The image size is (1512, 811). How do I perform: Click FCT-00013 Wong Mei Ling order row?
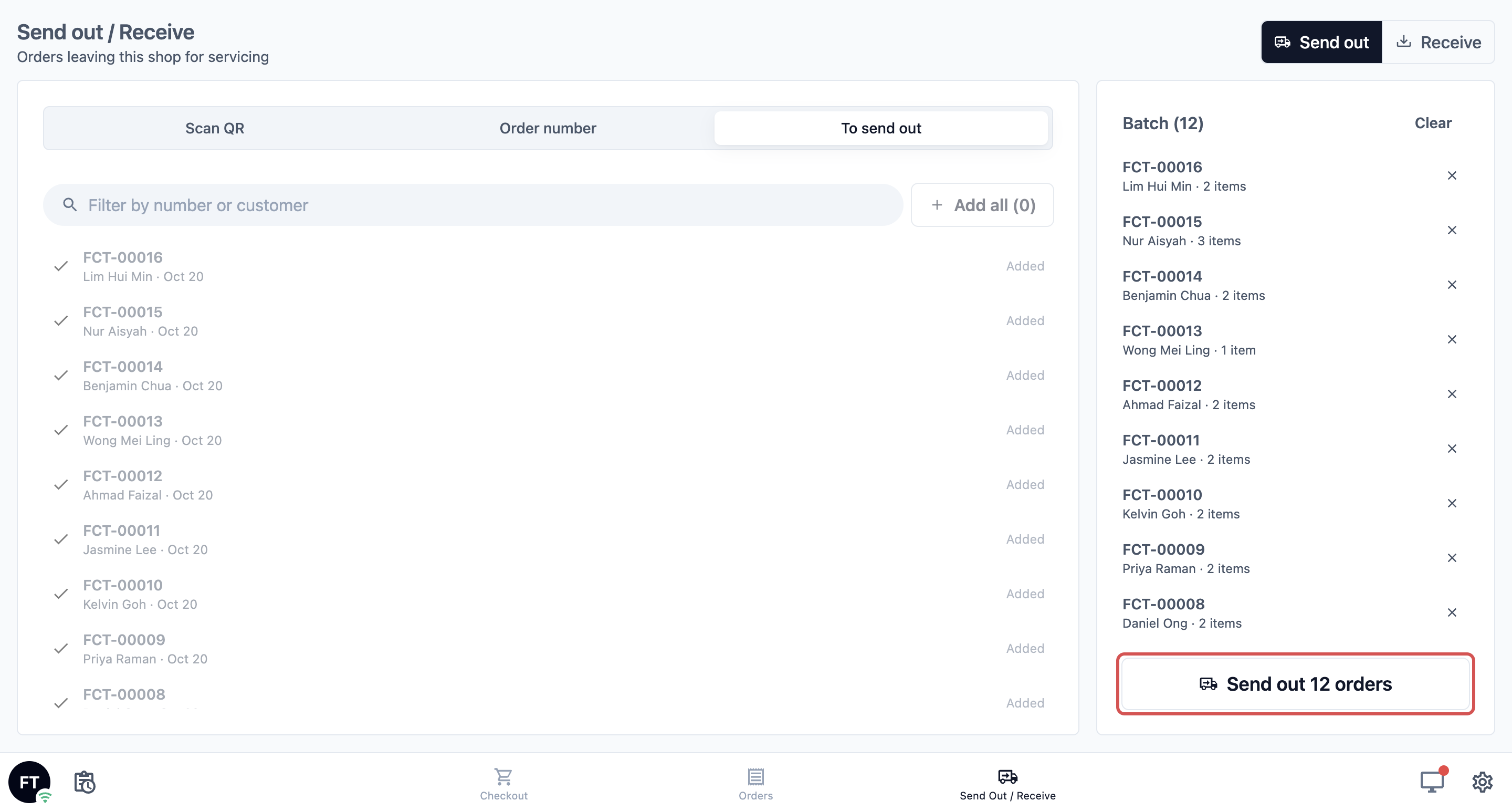click(548, 431)
